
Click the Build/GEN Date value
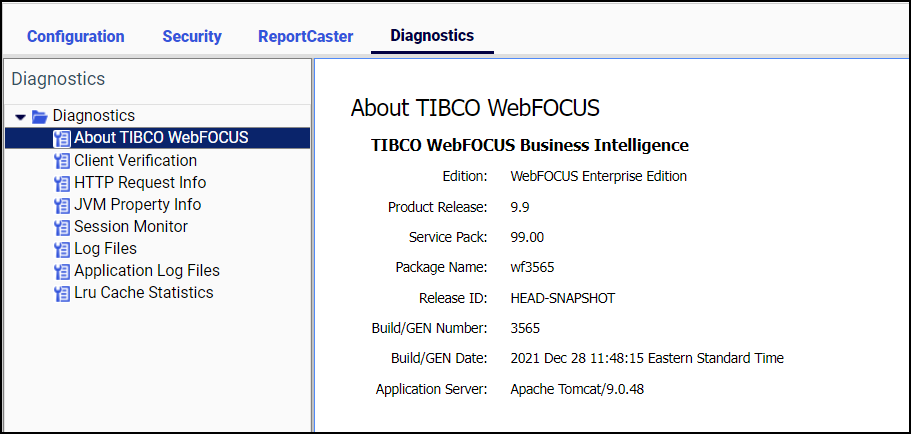(x=647, y=358)
